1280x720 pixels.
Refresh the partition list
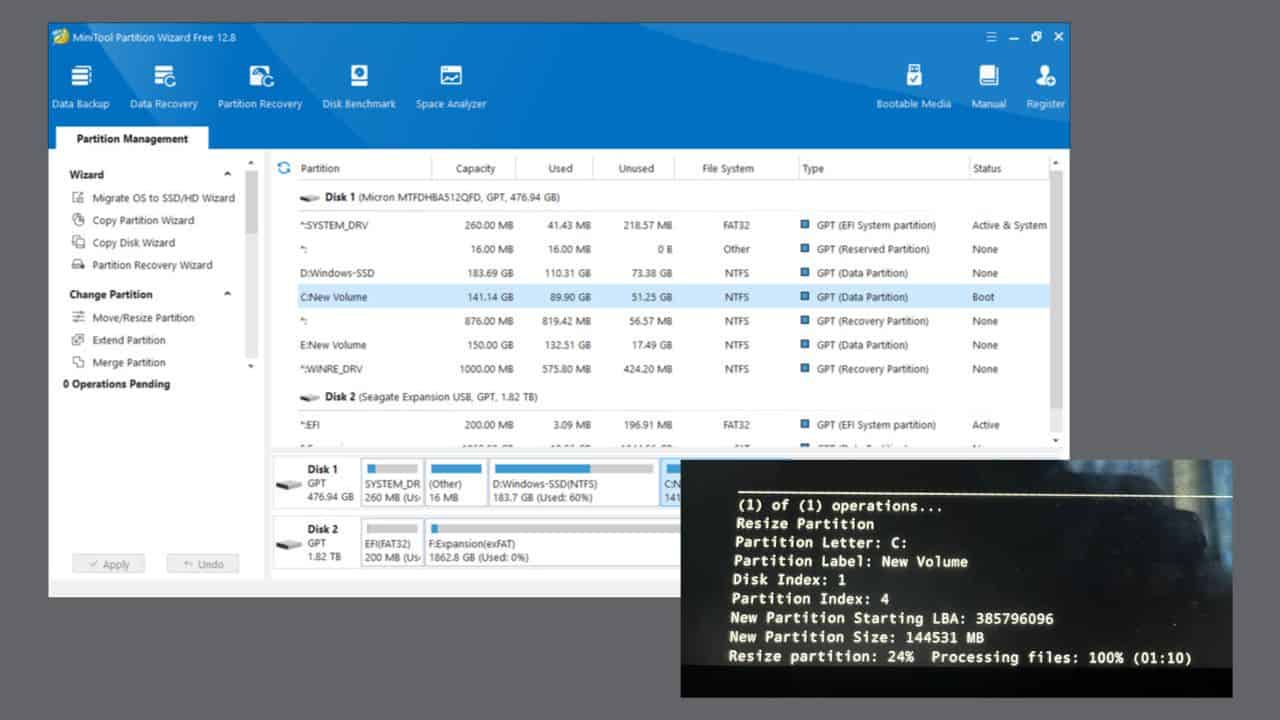(284, 168)
